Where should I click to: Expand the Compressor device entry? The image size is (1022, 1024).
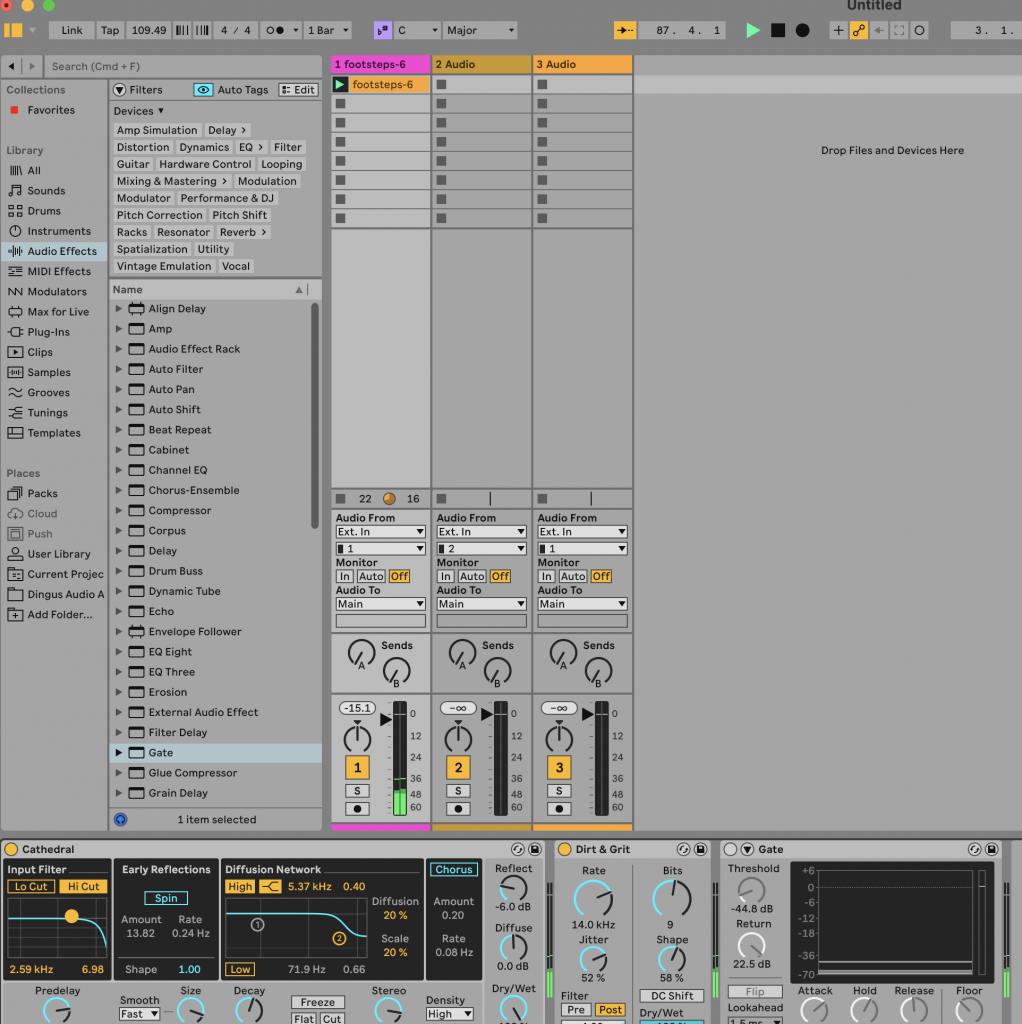[119, 511]
